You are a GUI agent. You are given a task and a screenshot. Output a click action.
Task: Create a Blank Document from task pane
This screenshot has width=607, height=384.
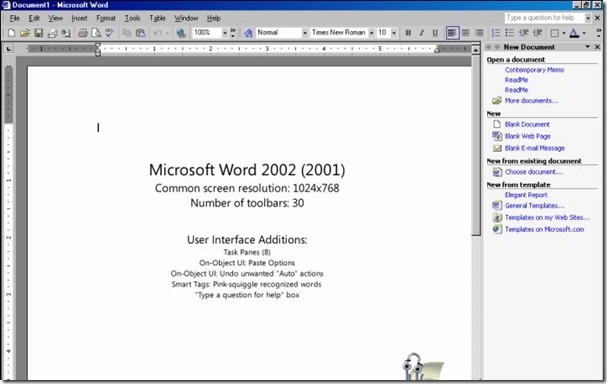point(527,124)
